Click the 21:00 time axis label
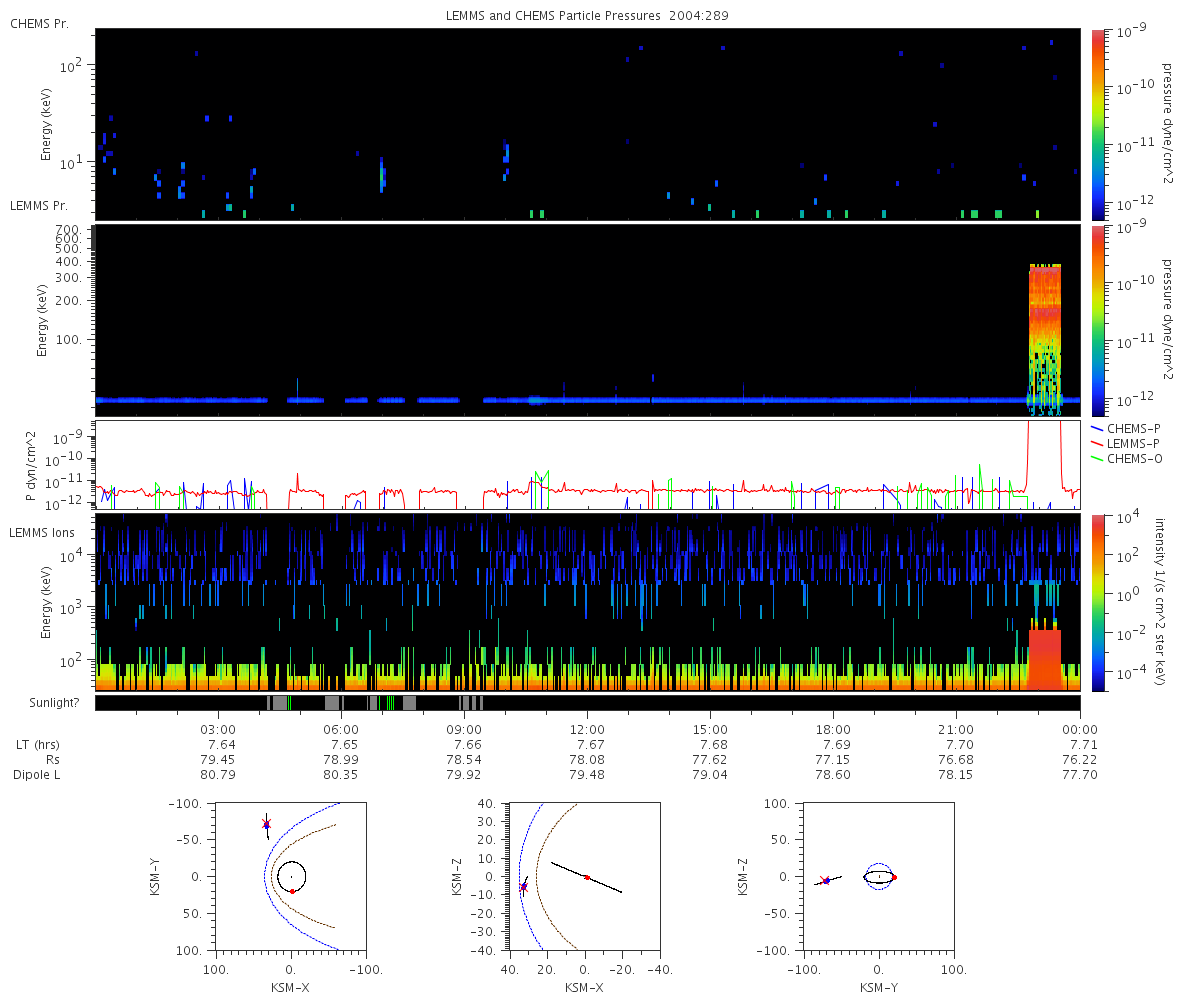This screenshot has height=1000, width=1200. (956, 730)
